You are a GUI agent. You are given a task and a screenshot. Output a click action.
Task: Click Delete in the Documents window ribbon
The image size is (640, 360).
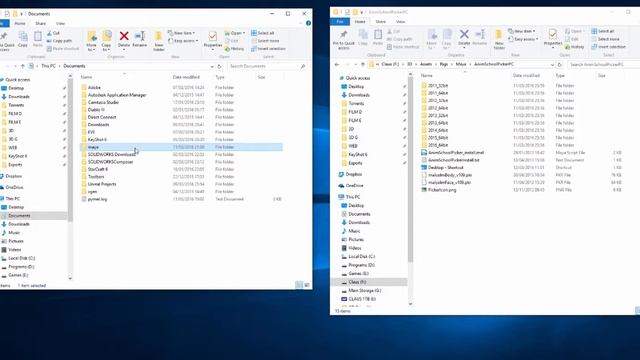pos(124,39)
